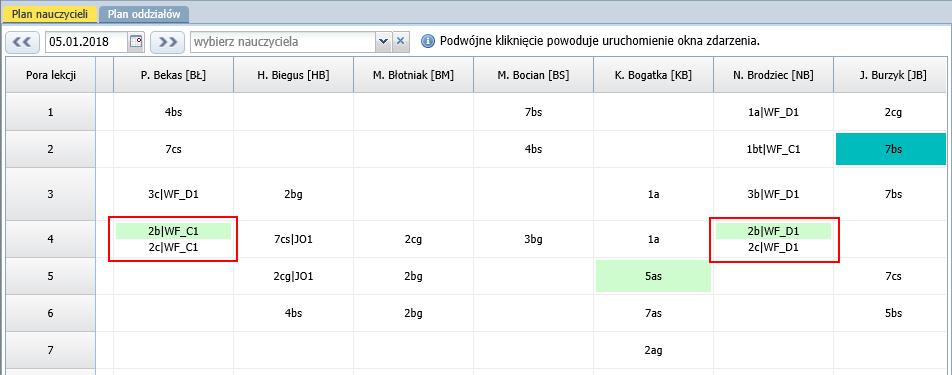
Task: Select lesson row number 1
Action: [x=50, y=112]
